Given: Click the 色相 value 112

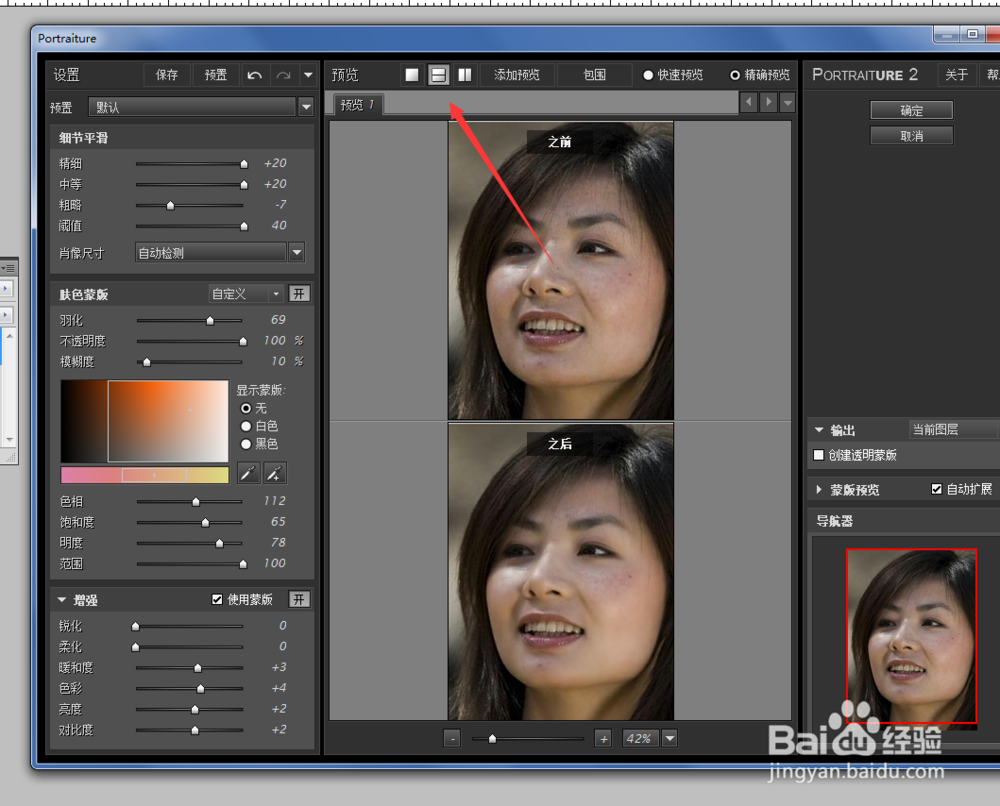Looking at the screenshot, I should coord(275,501).
